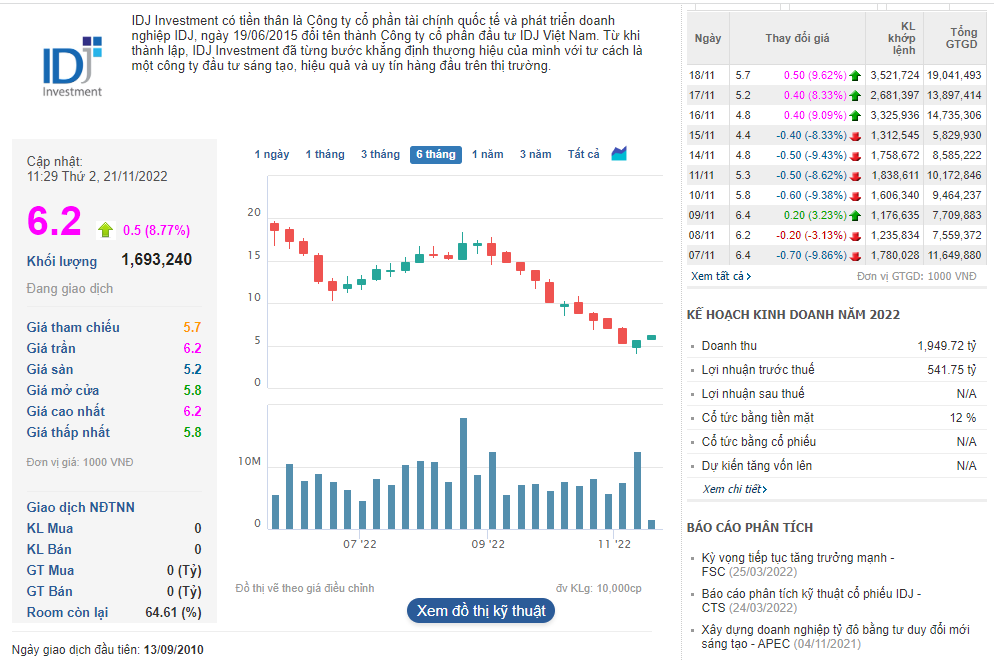Select the Tất cả chart range

tap(583, 154)
